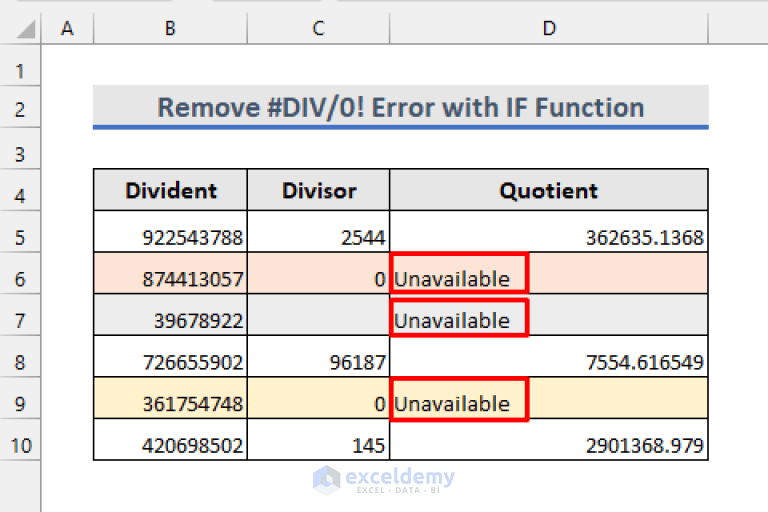Select column D header

[x=549, y=28]
